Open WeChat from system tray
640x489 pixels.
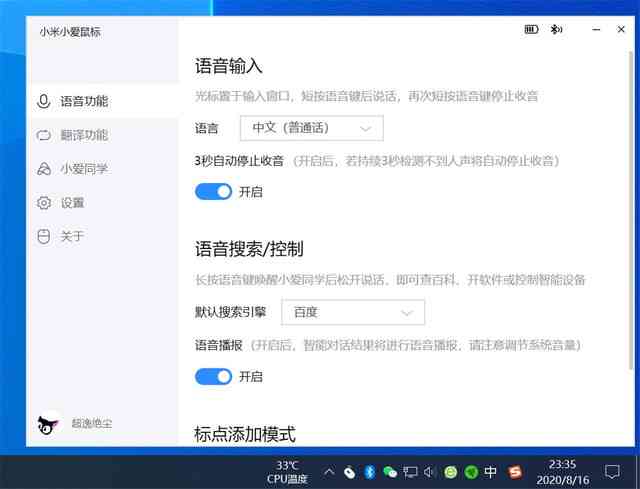(390, 472)
